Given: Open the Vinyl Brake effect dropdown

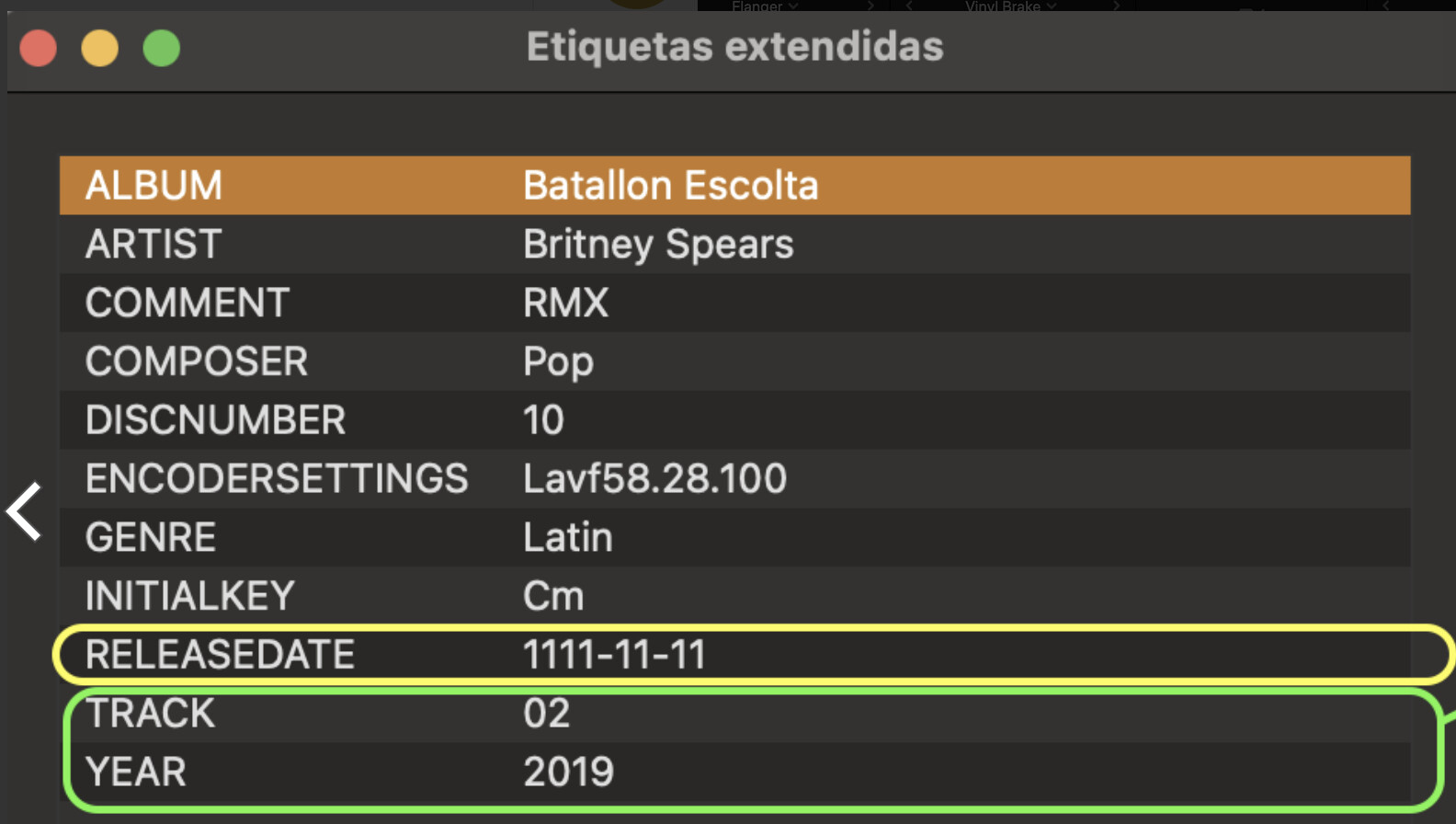Looking at the screenshot, I should coord(1010,6).
